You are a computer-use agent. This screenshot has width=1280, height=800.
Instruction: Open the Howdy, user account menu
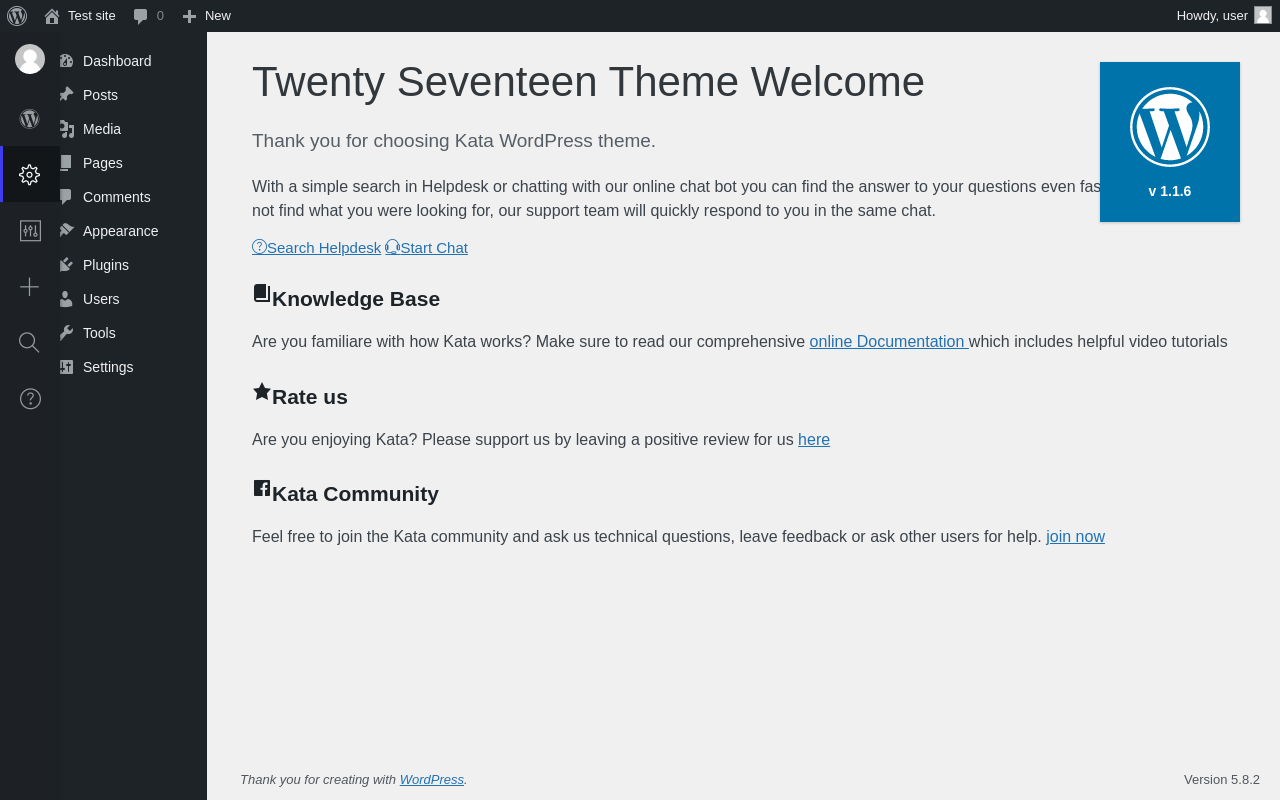click(x=1224, y=16)
